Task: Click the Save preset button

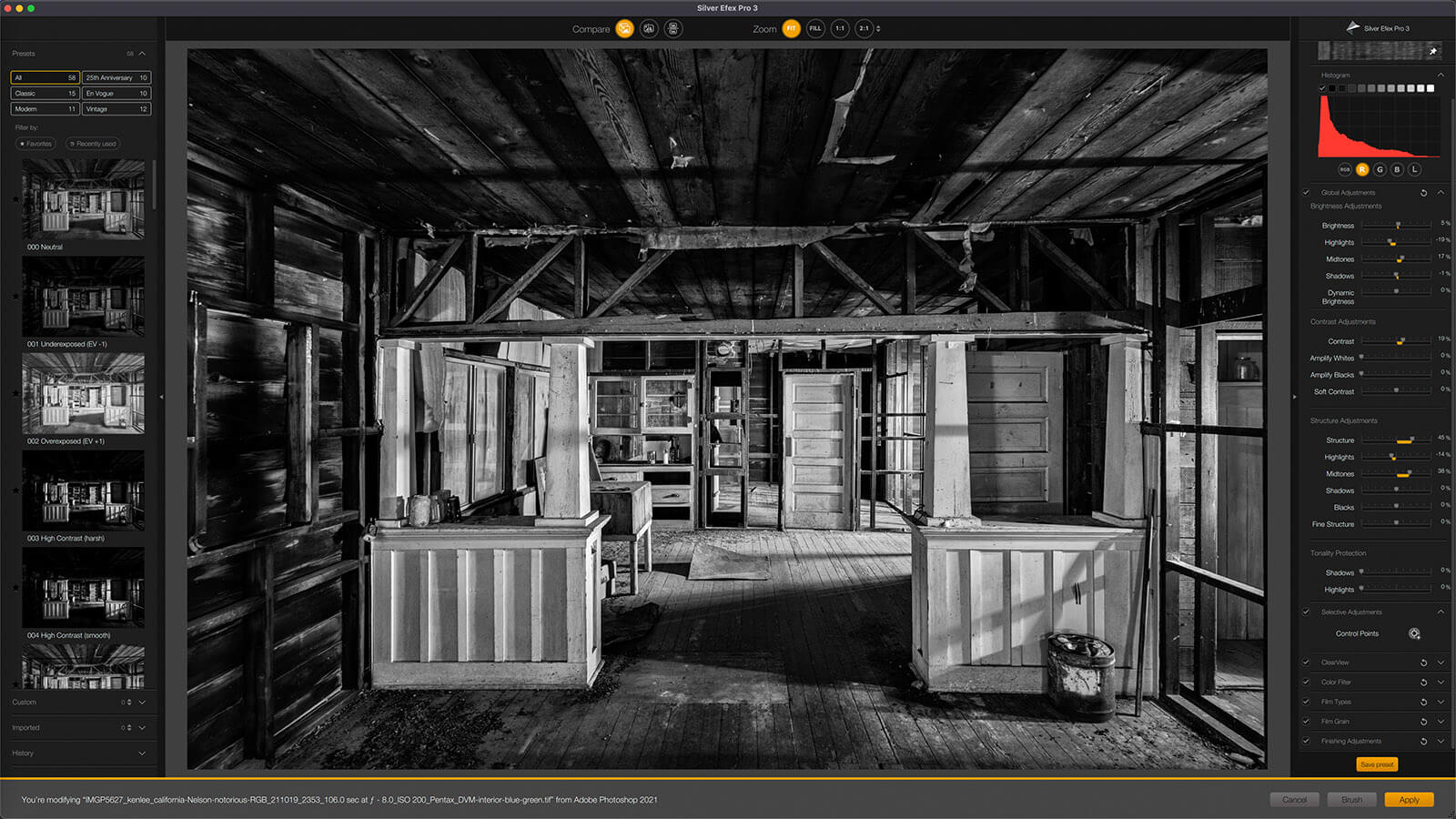Action: pyautogui.click(x=1377, y=764)
